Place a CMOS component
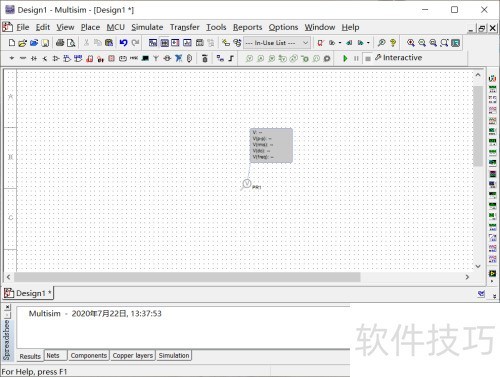 click(x=78, y=58)
